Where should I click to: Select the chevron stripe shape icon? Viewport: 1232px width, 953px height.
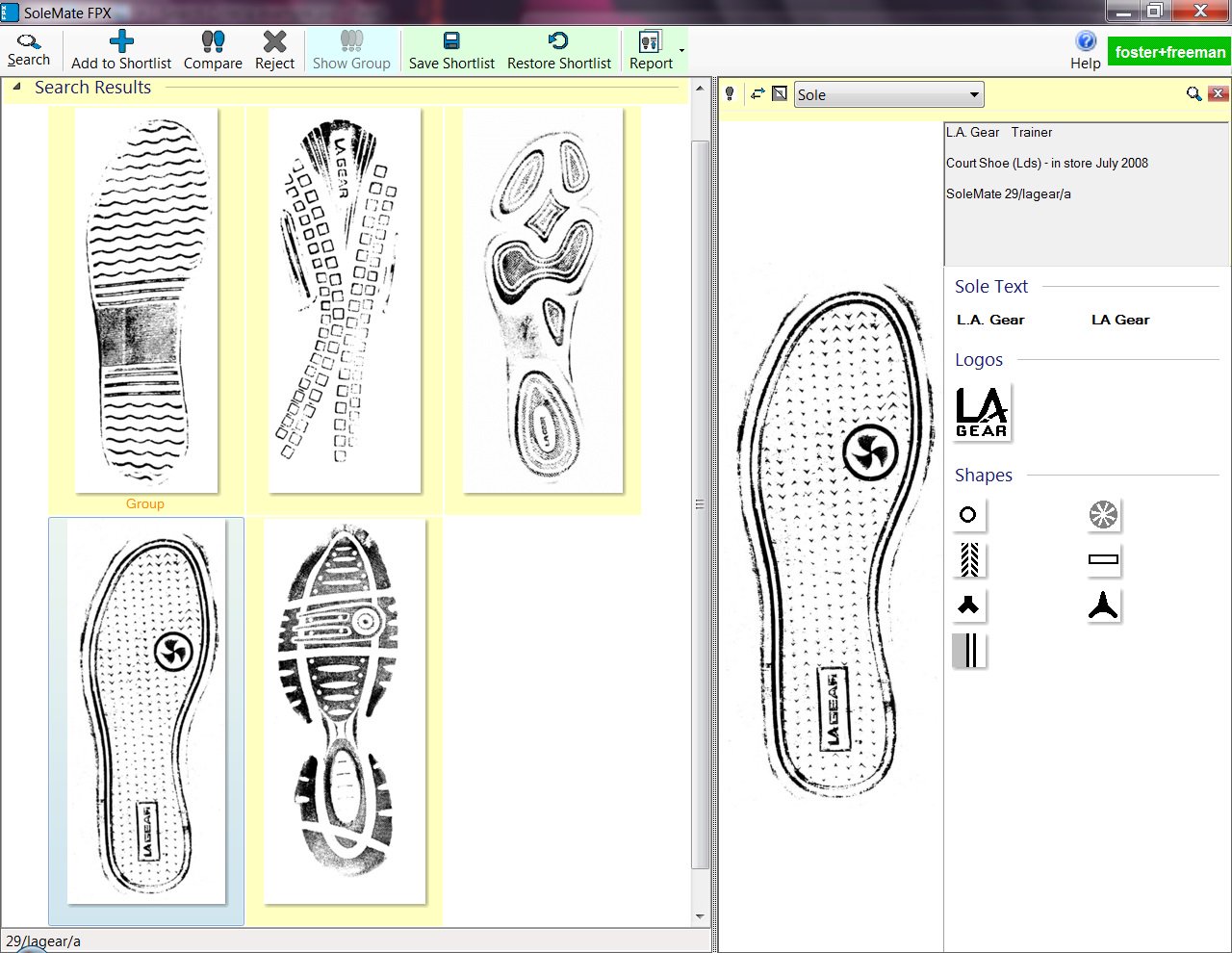969,559
